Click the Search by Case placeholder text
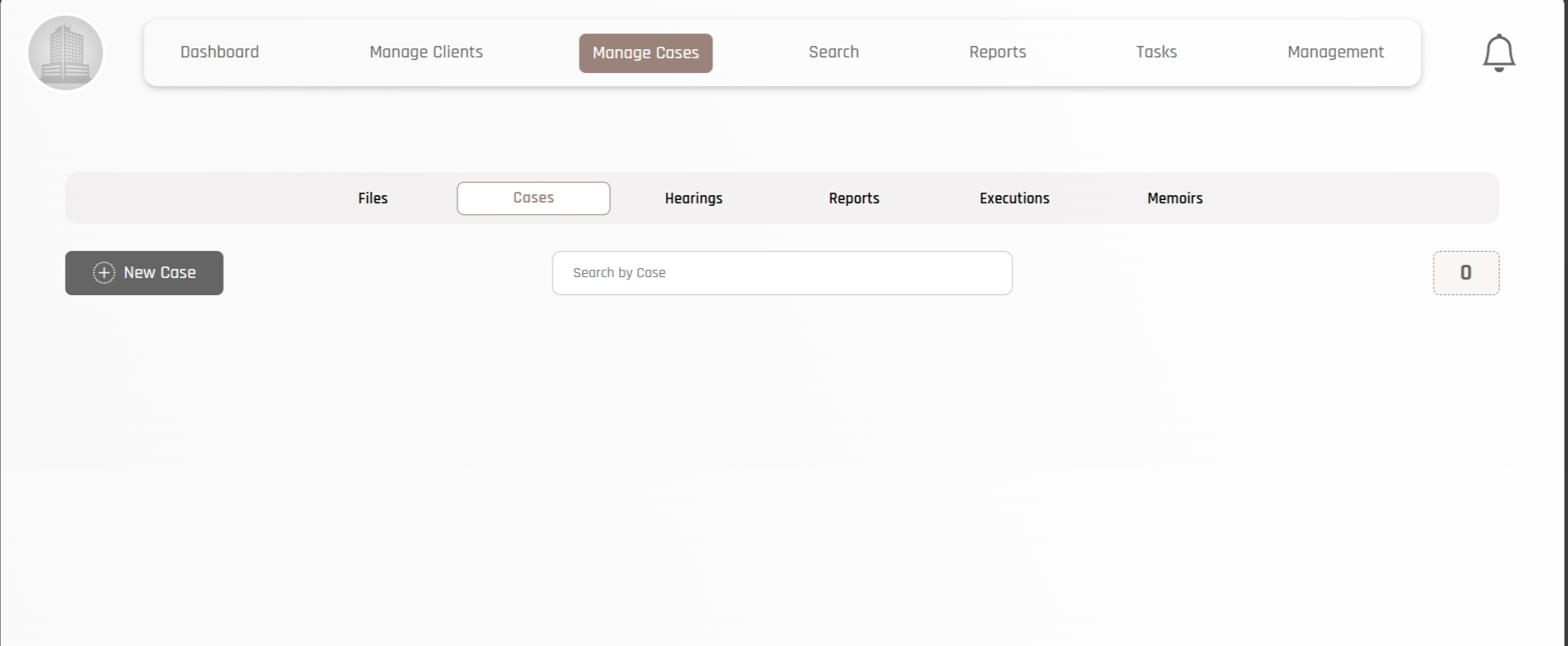 (619, 273)
